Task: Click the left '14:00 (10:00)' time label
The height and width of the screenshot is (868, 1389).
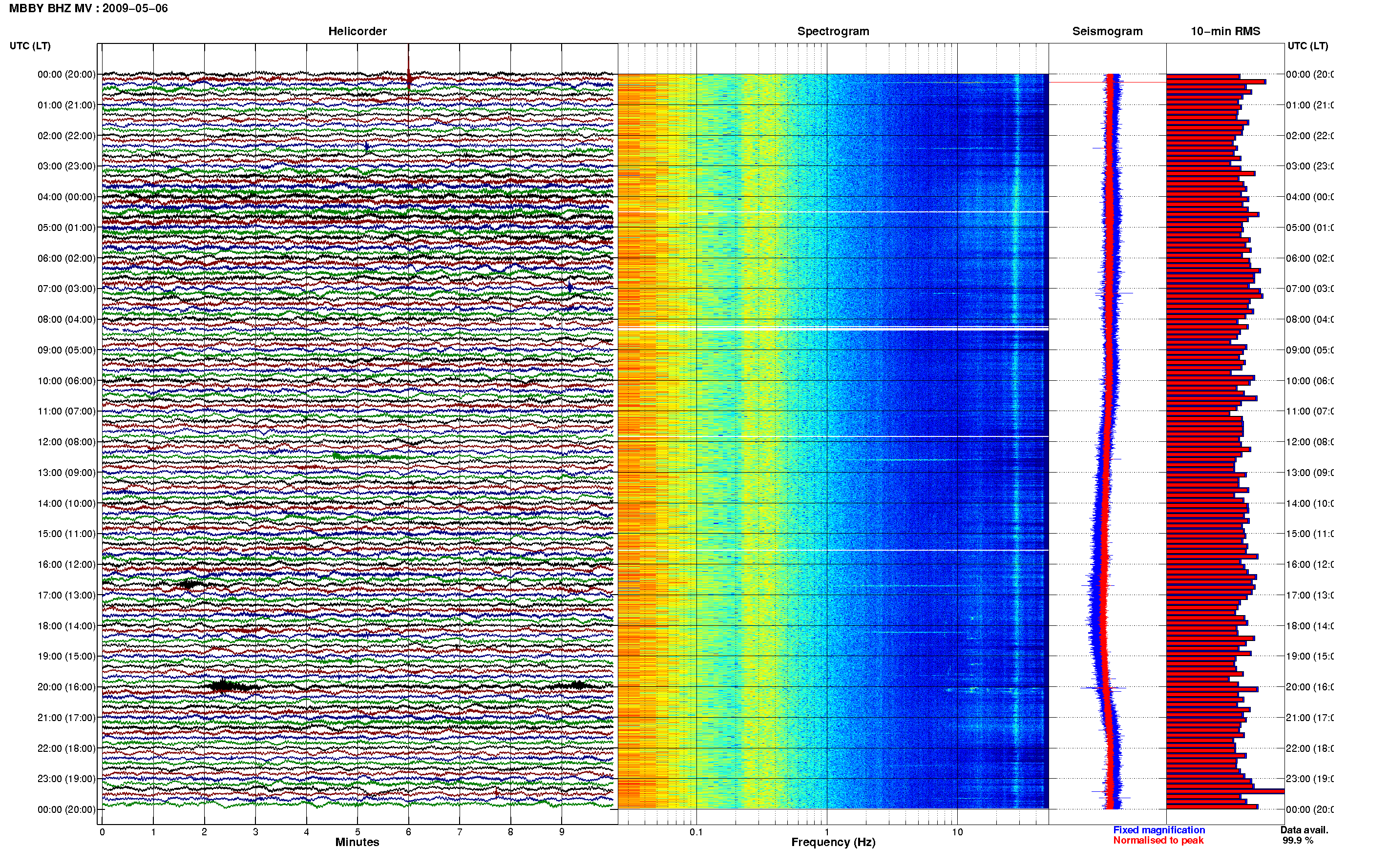Action: [x=66, y=503]
